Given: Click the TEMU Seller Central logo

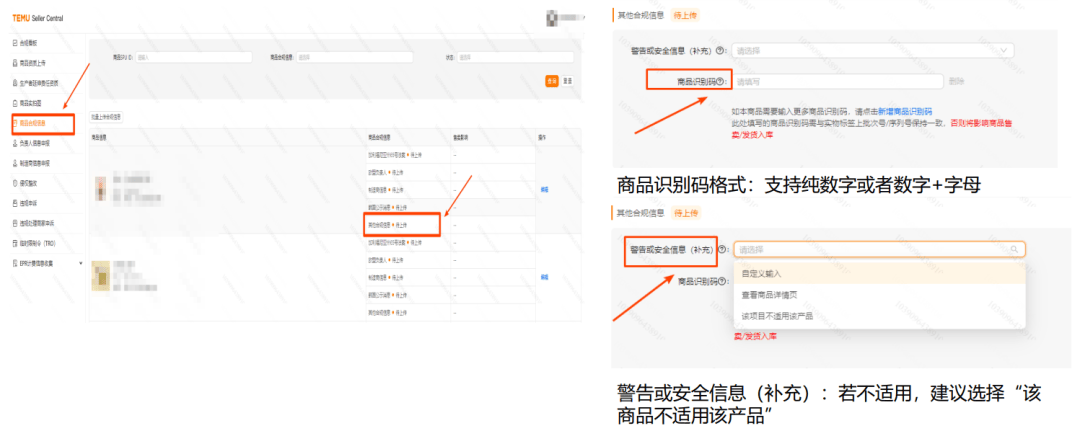Looking at the screenshot, I should [x=38, y=18].
